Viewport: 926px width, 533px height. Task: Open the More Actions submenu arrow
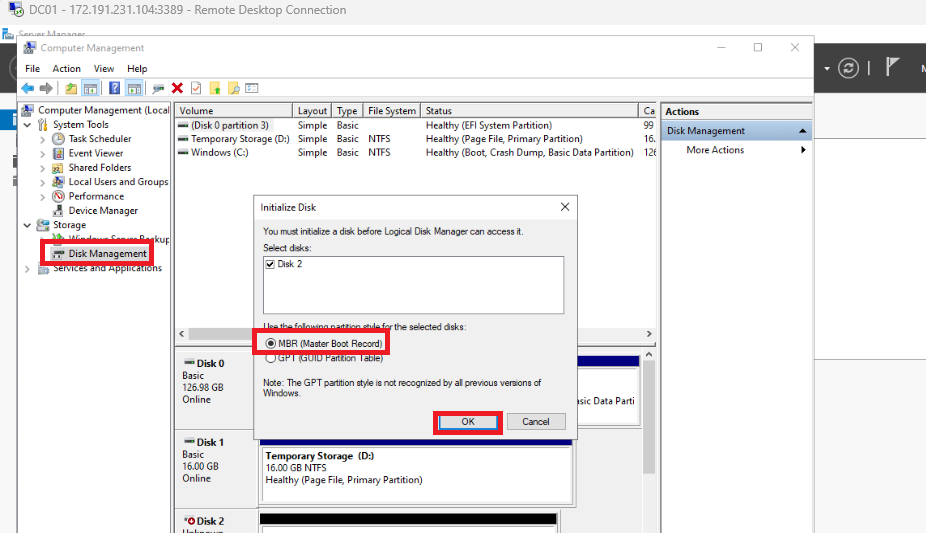coord(803,150)
